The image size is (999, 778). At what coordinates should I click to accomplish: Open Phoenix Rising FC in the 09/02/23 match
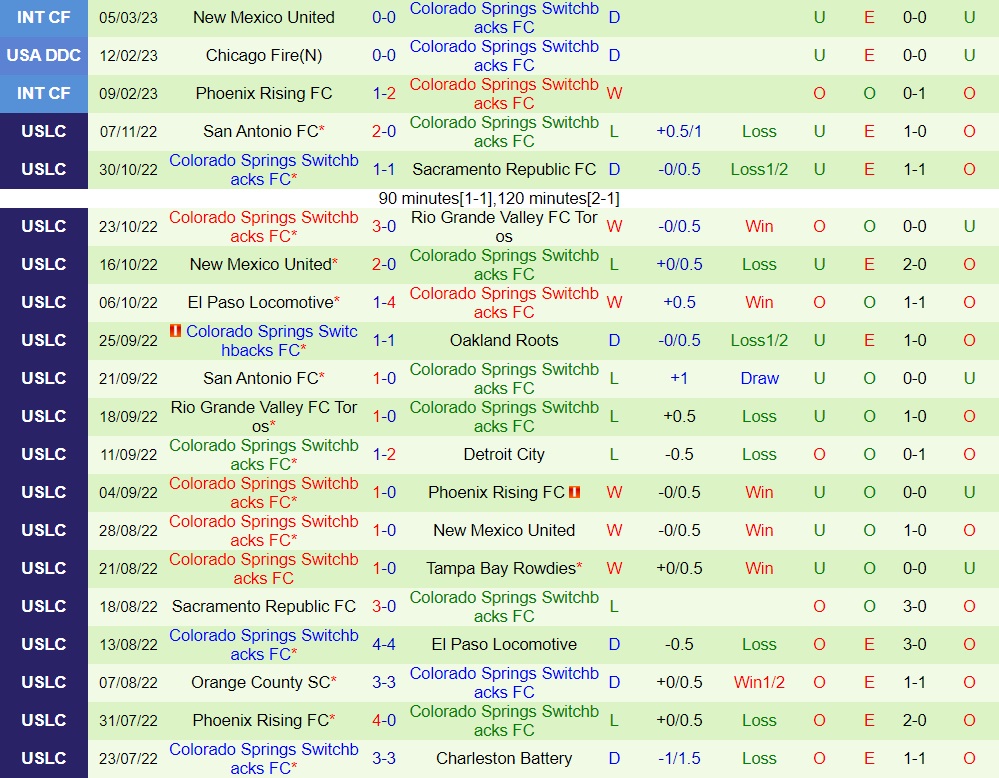pyautogui.click(x=264, y=93)
